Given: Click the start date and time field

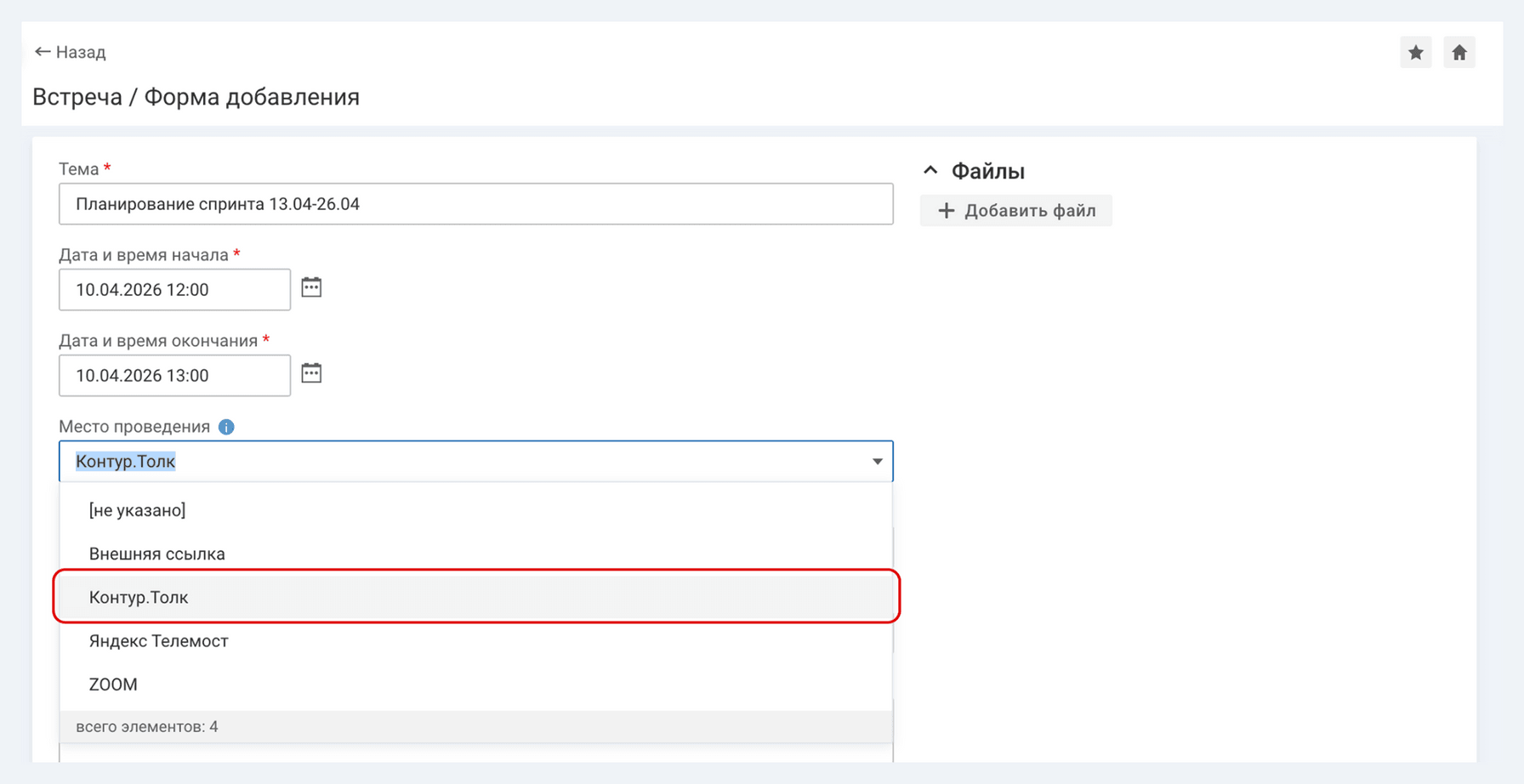Looking at the screenshot, I should coord(174,290).
